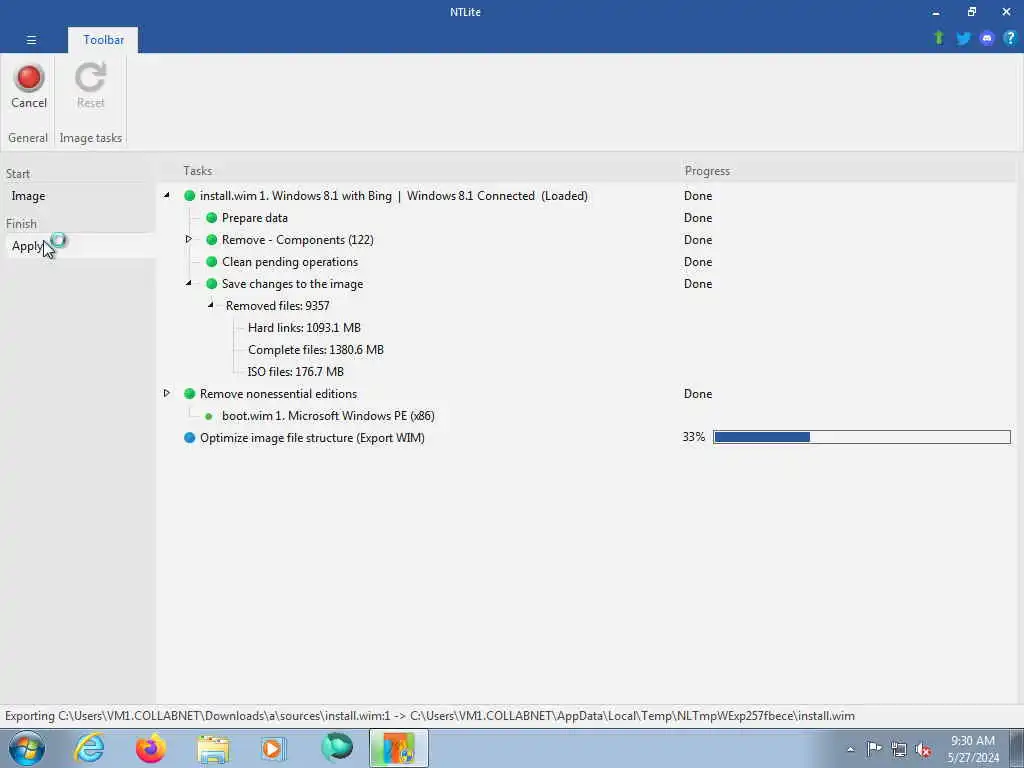Image resolution: width=1024 pixels, height=768 pixels.
Task: Click the red Cancel button icon
Action: click(x=29, y=78)
